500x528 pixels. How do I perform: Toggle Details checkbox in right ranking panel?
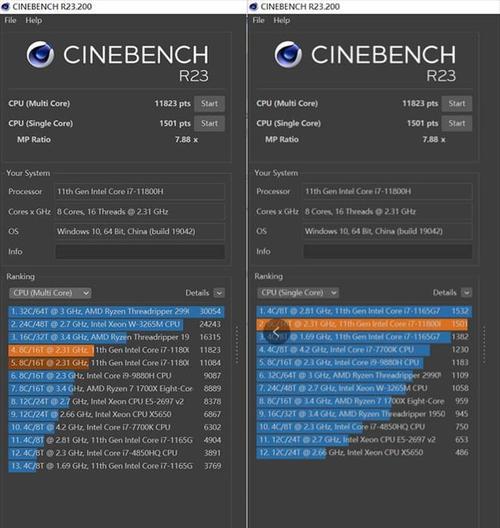(x=466, y=293)
